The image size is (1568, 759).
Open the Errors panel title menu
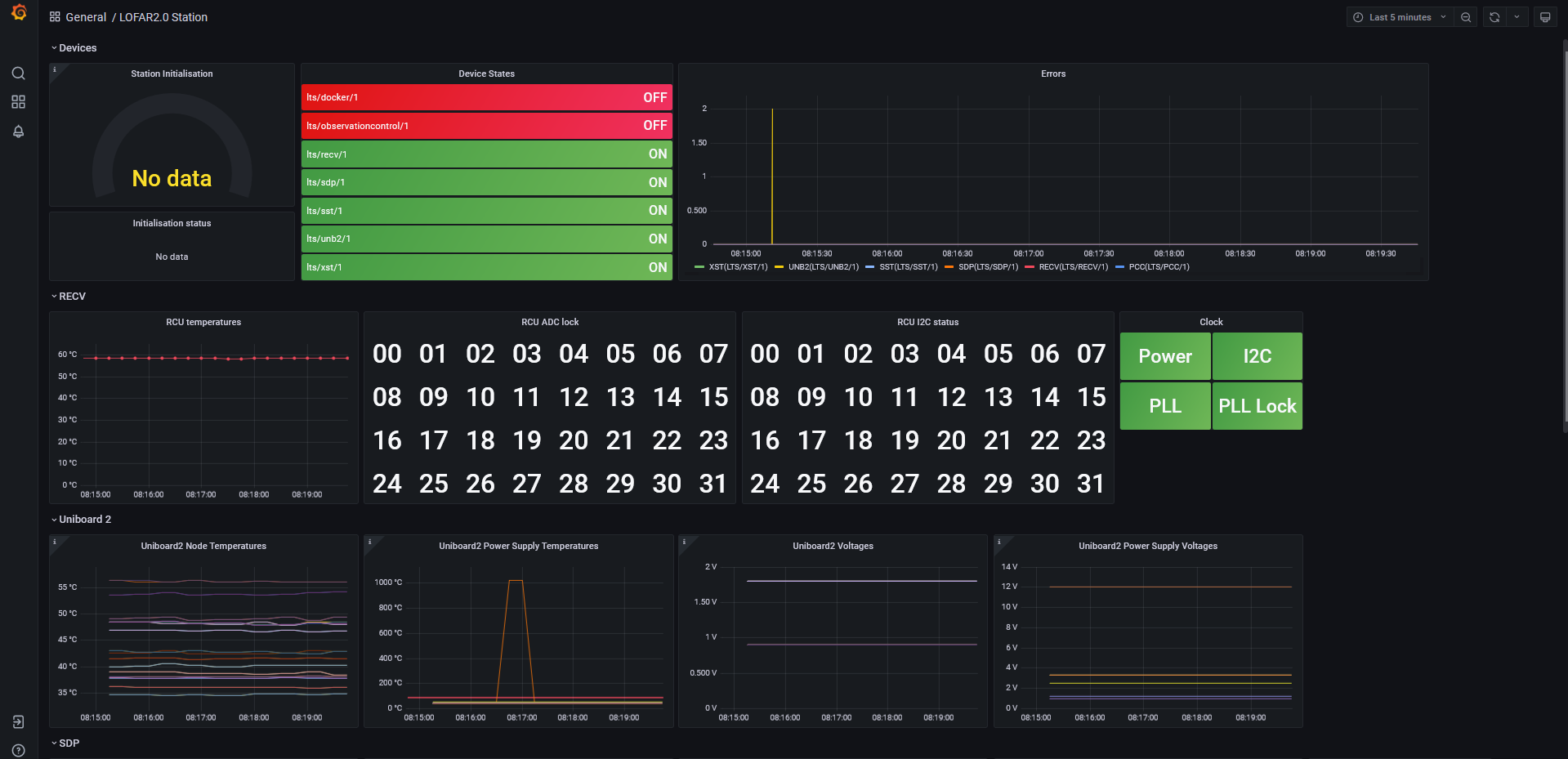click(1053, 74)
